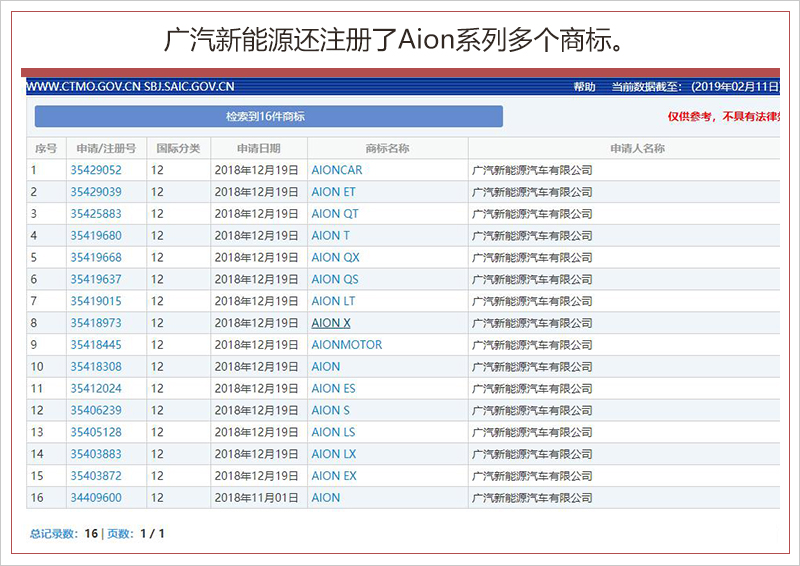Open registration number 35419637 link
This screenshot has width=800, height=566.
(x=96, y=279)
